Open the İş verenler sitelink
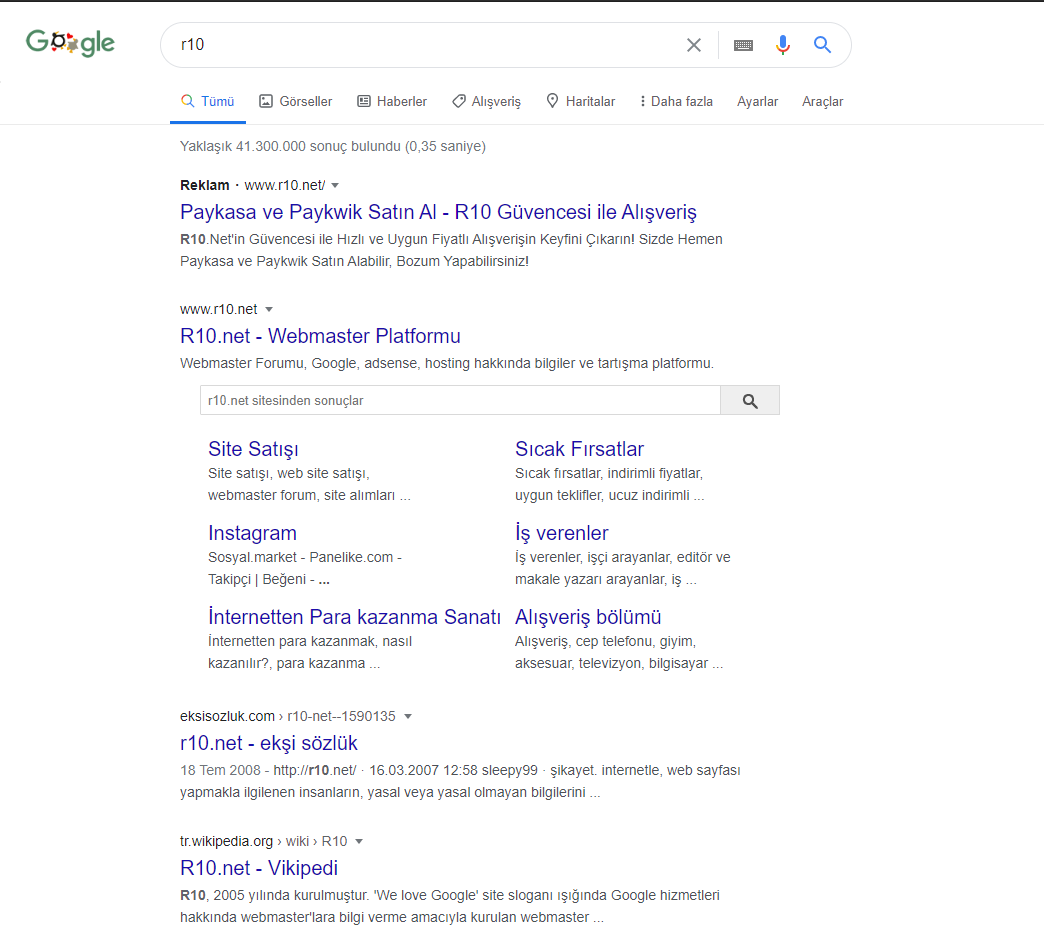The height and width of the screenshot is (945, 1044). coord(561,533)
